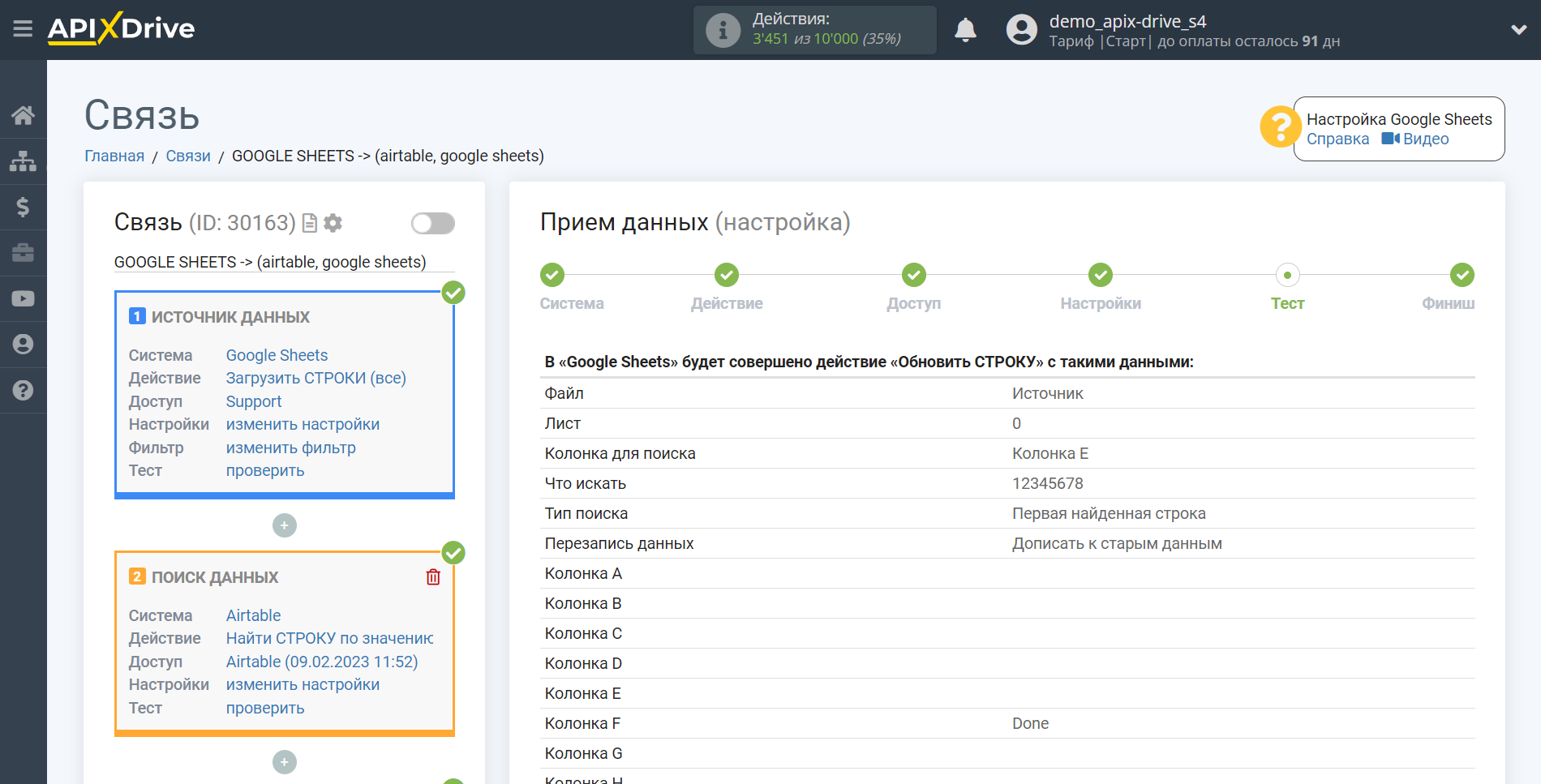Open the Справка help link
The width and height of the screenshot is (1541, 784).
1337,139
